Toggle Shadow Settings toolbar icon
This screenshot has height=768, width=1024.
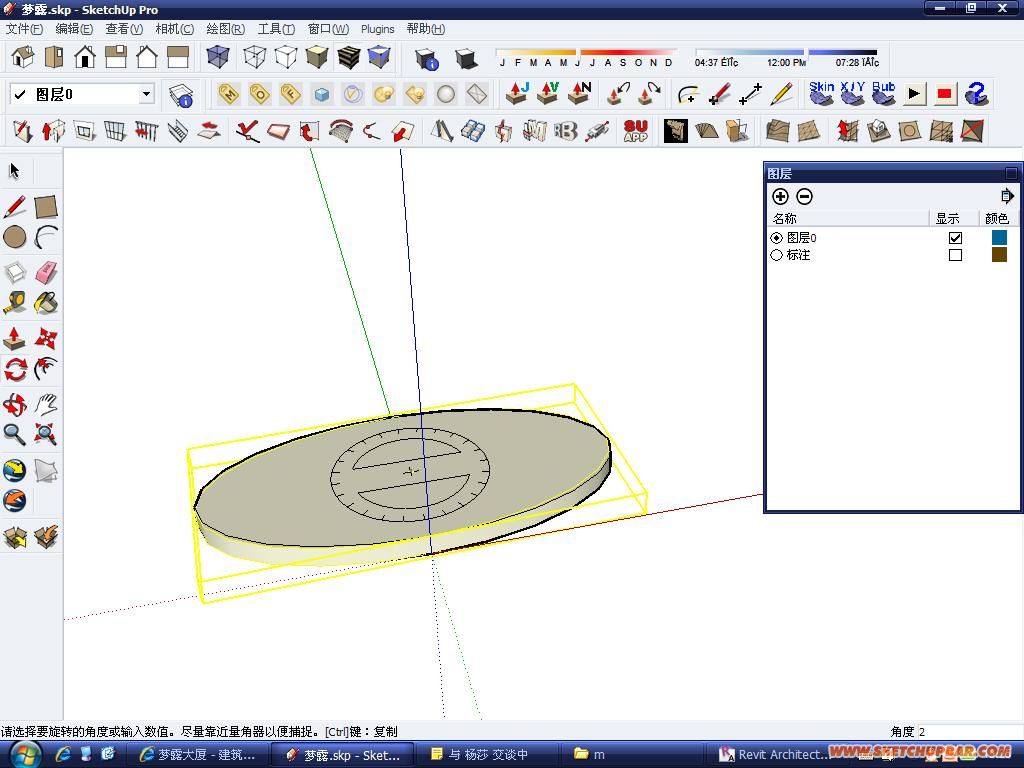(x=426, y=58)
